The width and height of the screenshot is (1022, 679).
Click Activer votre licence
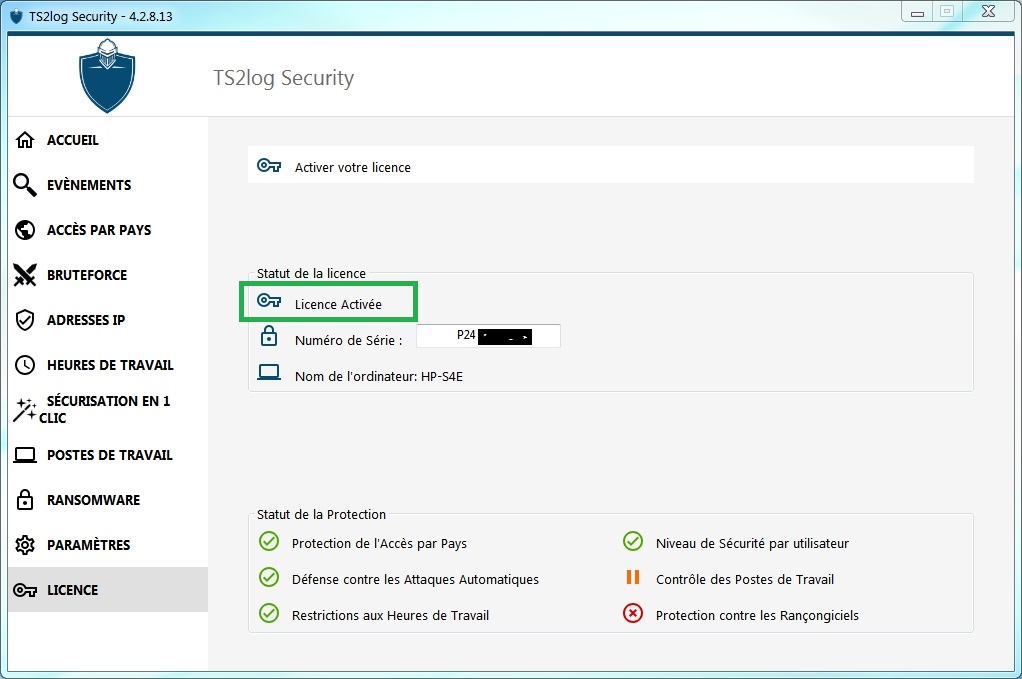click(x=611, y=165)
